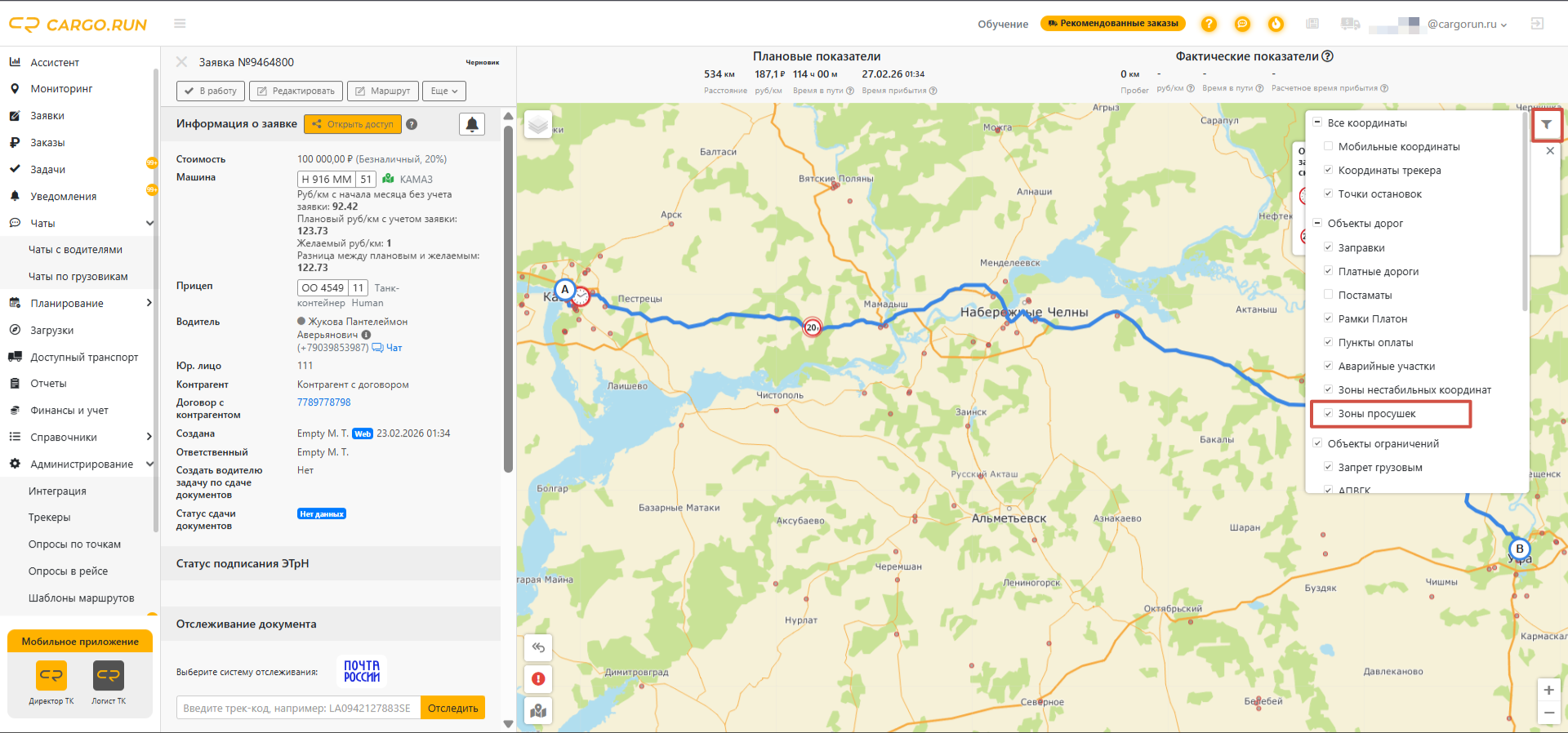1568x733 pixels.
Task: Click the undo route arrow on map
Action: click(x=538, y=648)
